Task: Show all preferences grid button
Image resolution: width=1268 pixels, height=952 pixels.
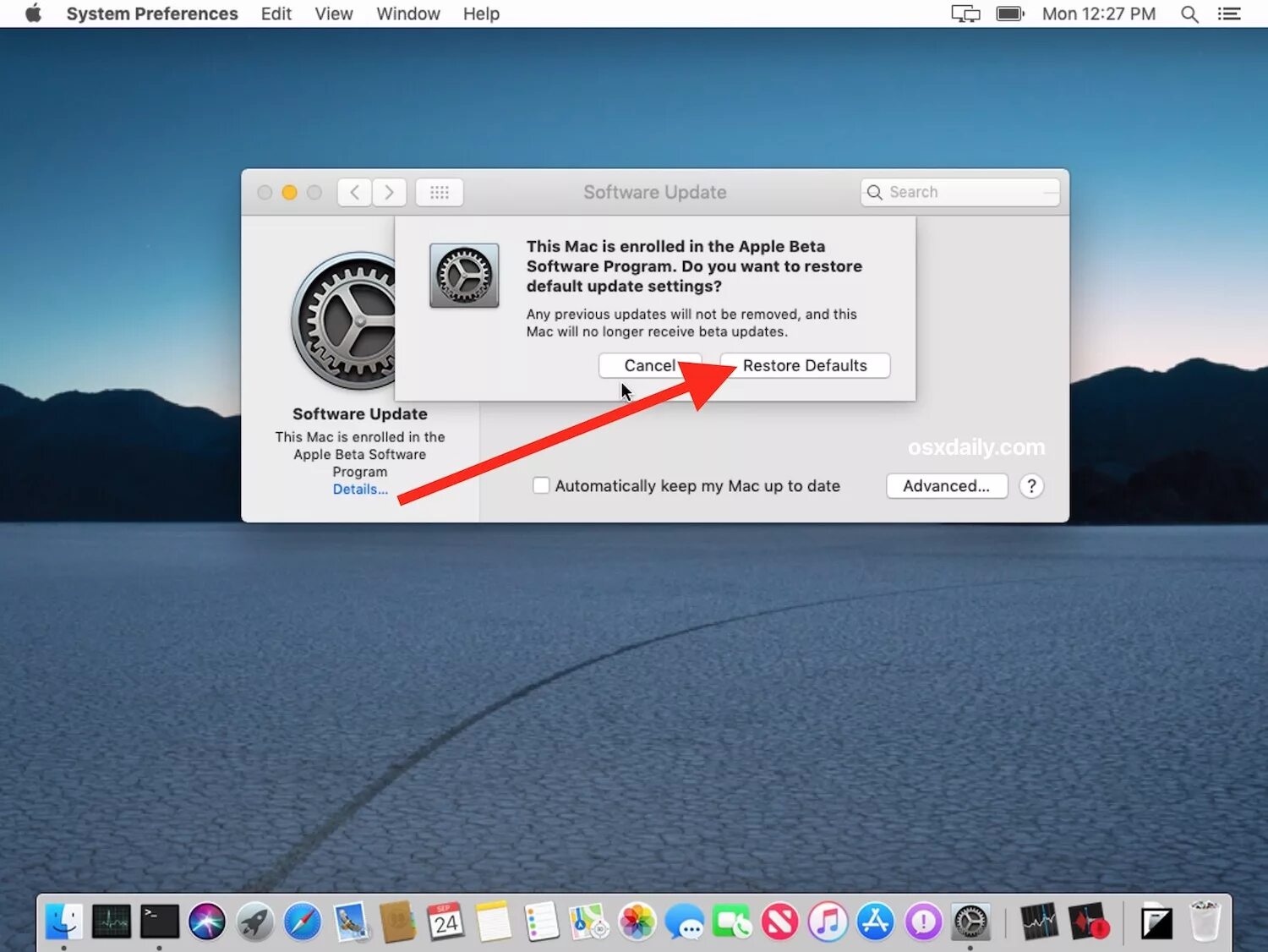Action: point(440,192)
